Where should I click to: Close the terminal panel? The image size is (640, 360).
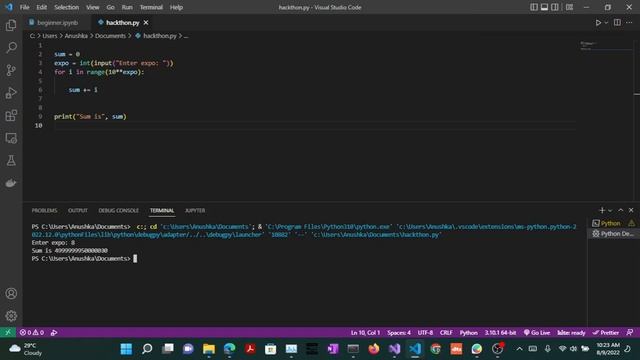[x=631, y=210]
